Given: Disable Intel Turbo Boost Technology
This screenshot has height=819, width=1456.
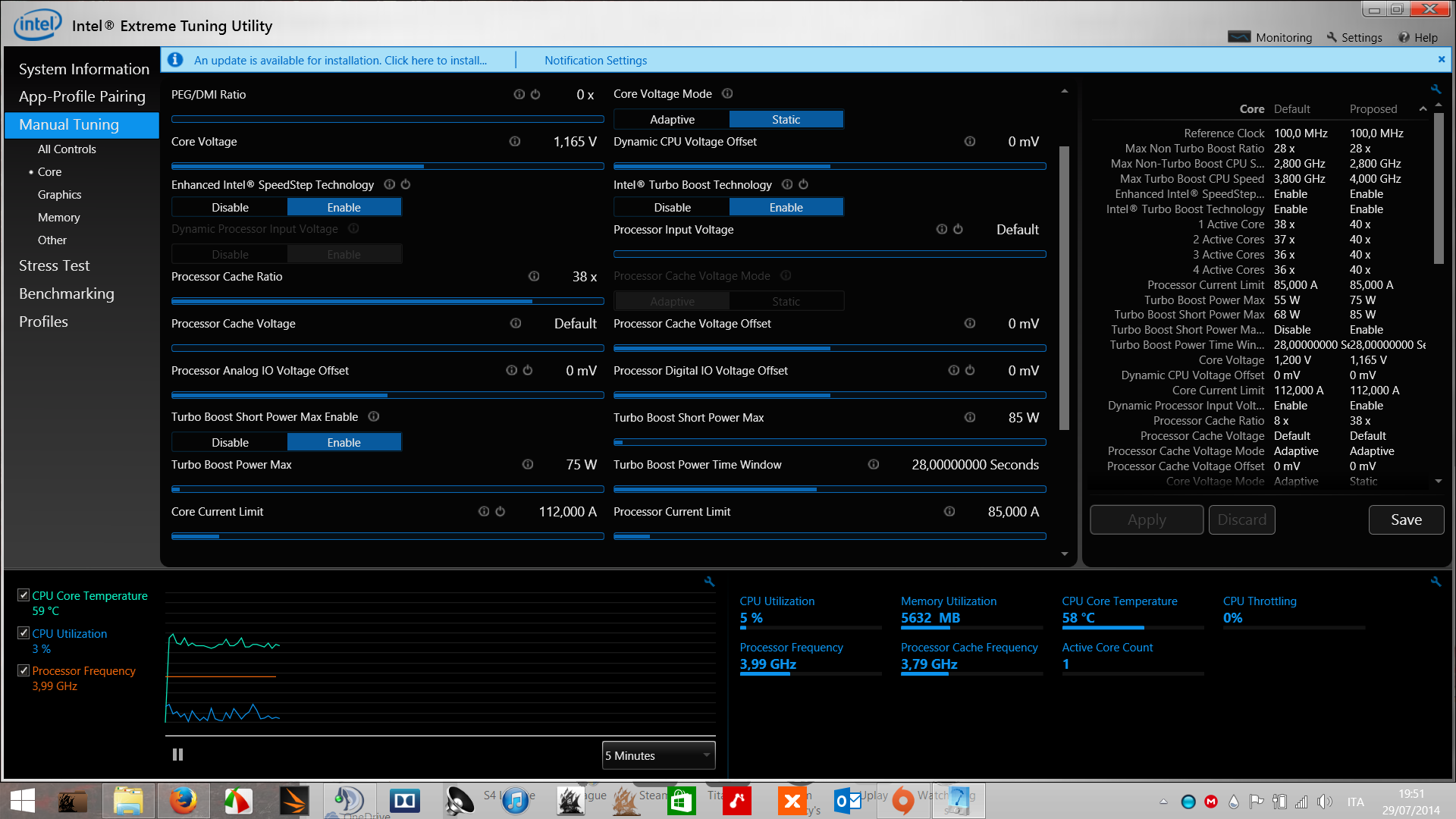Looking at the screenshot, I should tap(672, 208).
